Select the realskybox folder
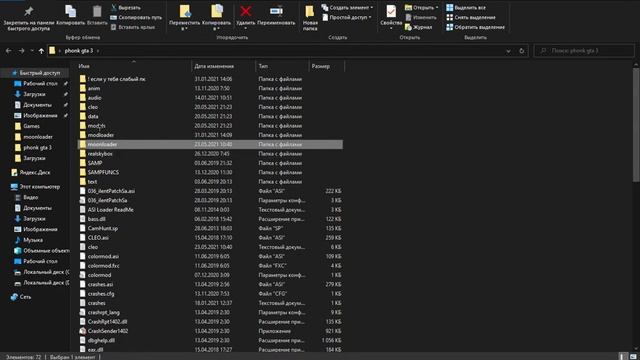640x360 pixels. coord(210,153)
